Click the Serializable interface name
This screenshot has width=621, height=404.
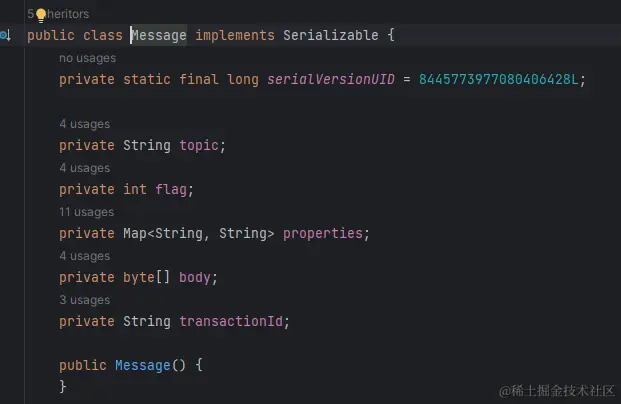331,35
